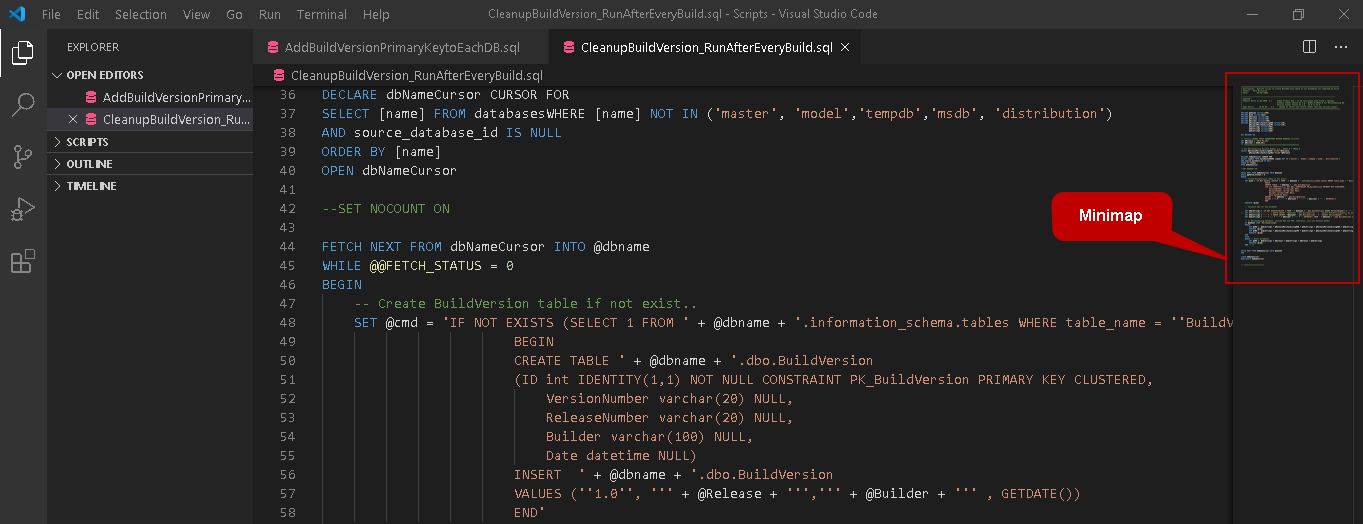Image resolution: width=1363 pixels, height=524 pixels.
Task: Click line number 46 at BEGIN
Action: (x=288, y=285)
